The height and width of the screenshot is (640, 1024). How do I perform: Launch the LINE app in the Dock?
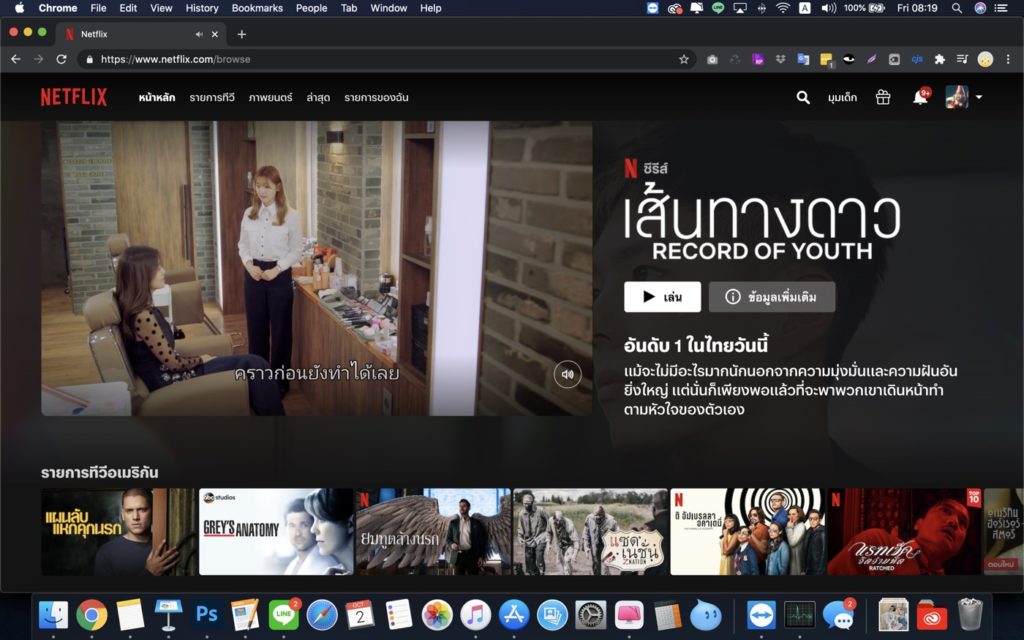coord(283,614)
